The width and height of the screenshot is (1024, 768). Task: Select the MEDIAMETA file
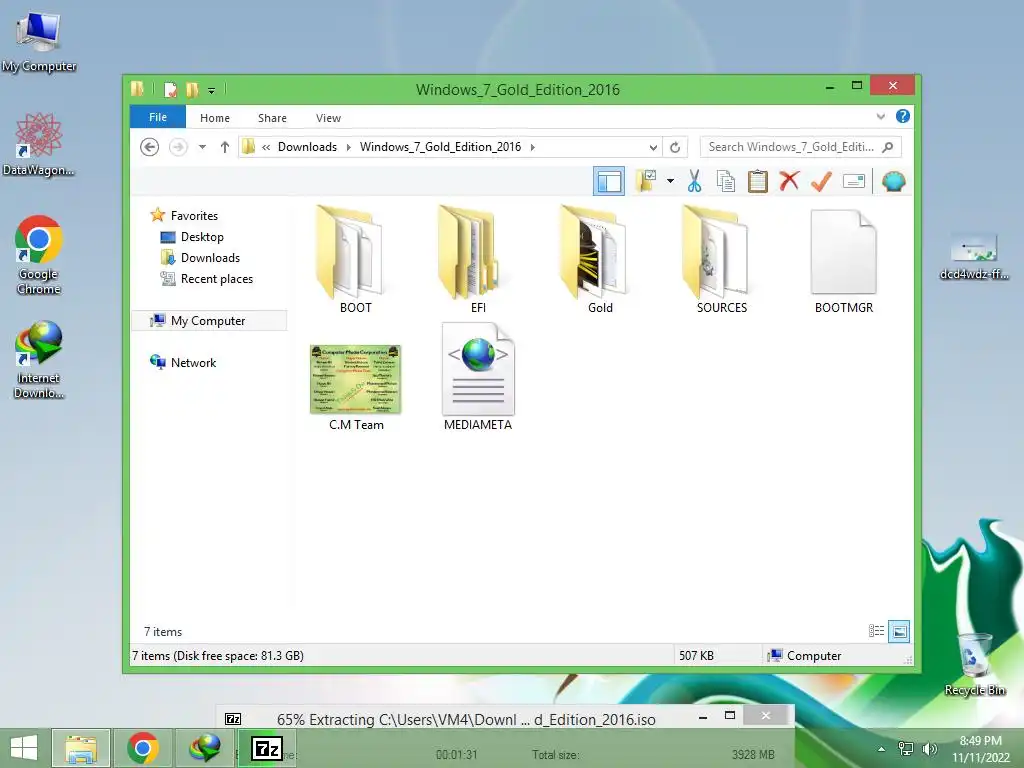click(x=478, y=377)
